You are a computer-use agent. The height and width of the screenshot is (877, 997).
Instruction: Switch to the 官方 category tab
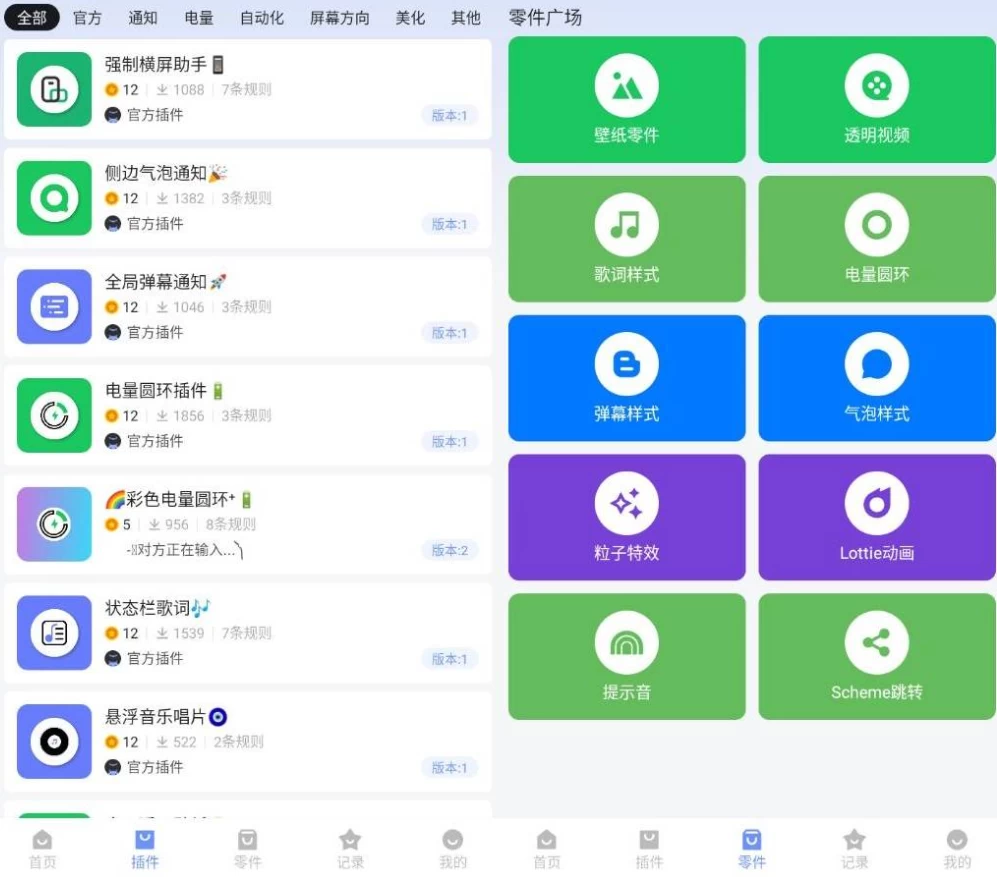tap(87, 18)
